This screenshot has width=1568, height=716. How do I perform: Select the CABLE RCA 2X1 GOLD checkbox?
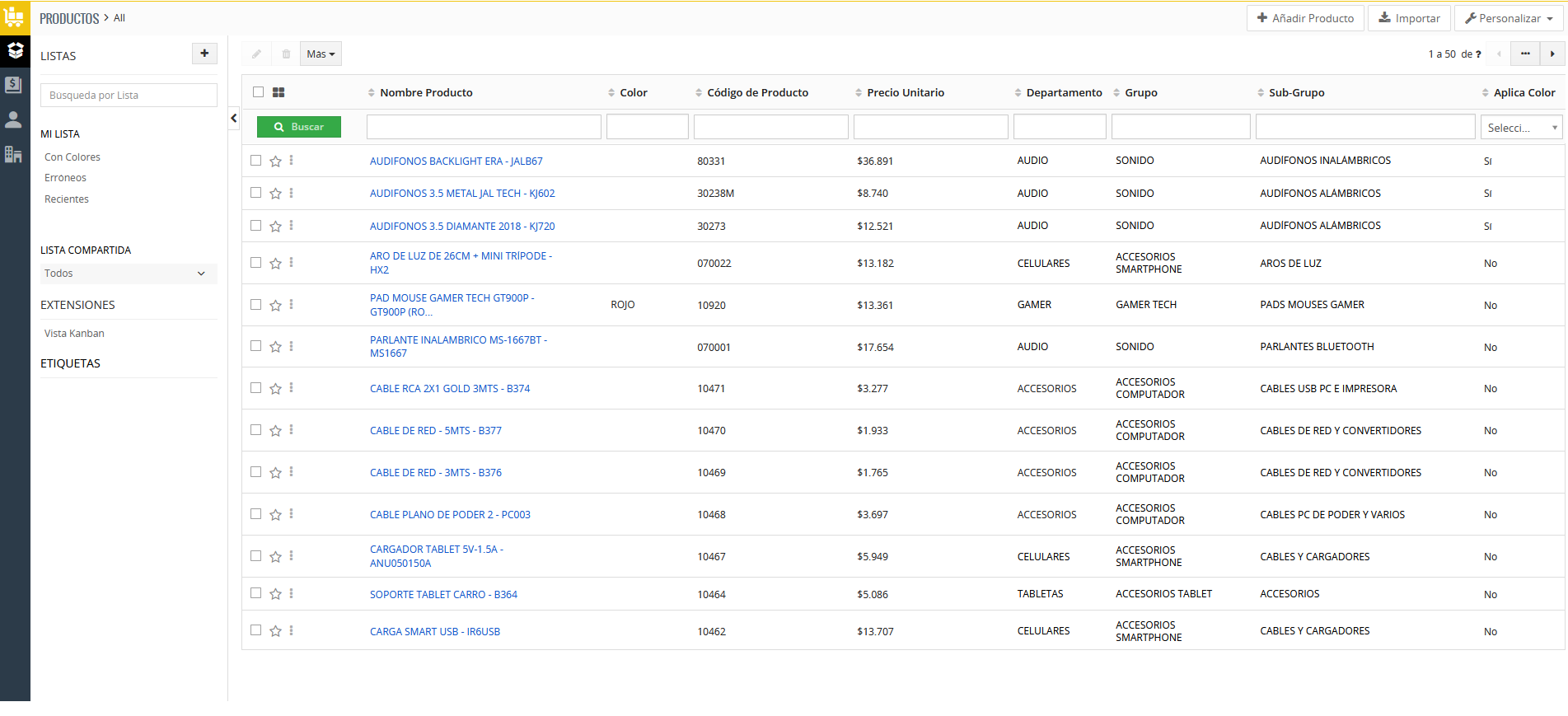(x=256, y=388)
